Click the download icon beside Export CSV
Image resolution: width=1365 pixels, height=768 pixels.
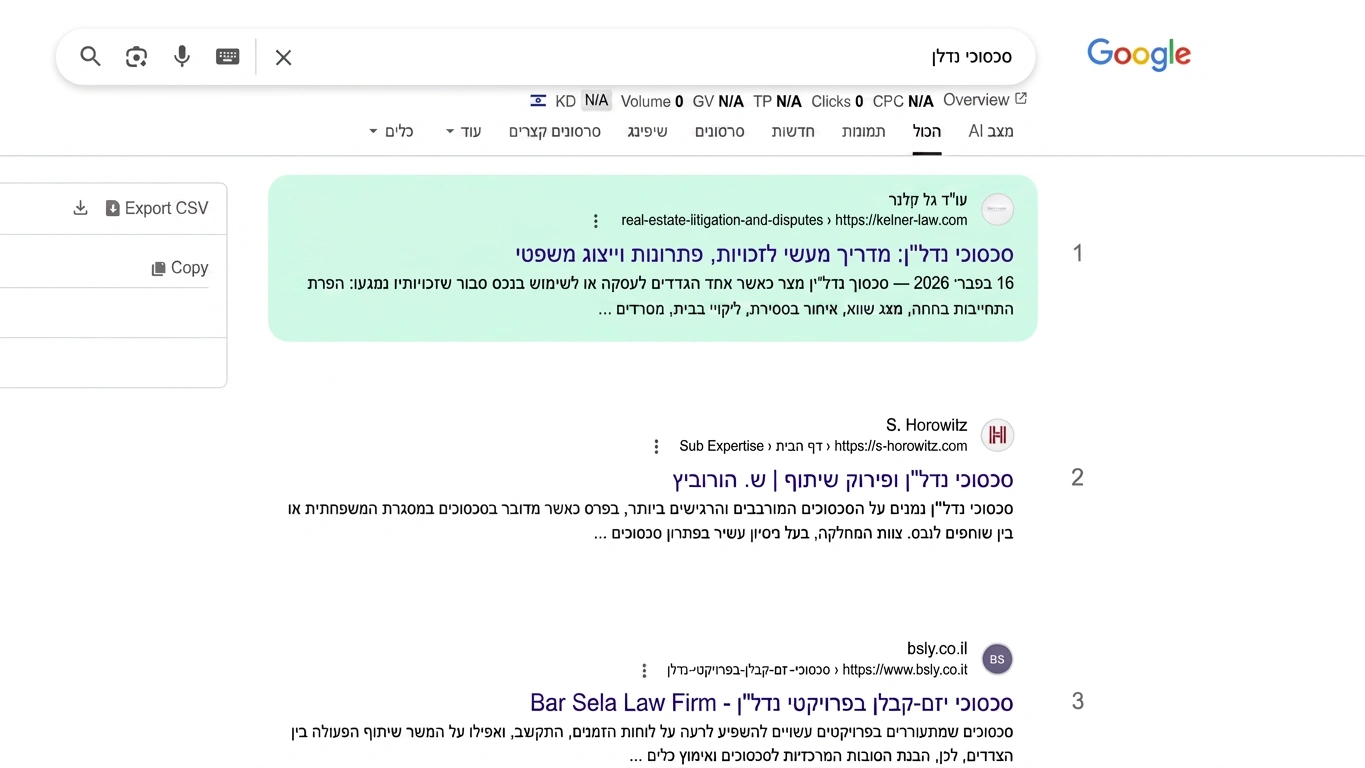pos(80,208)
